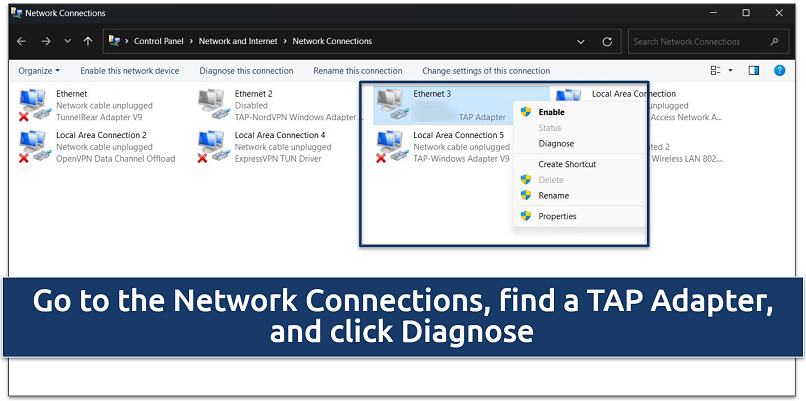Click Enable in the context menu
This screenshot has width=806, height=401.
pos(551,112)
